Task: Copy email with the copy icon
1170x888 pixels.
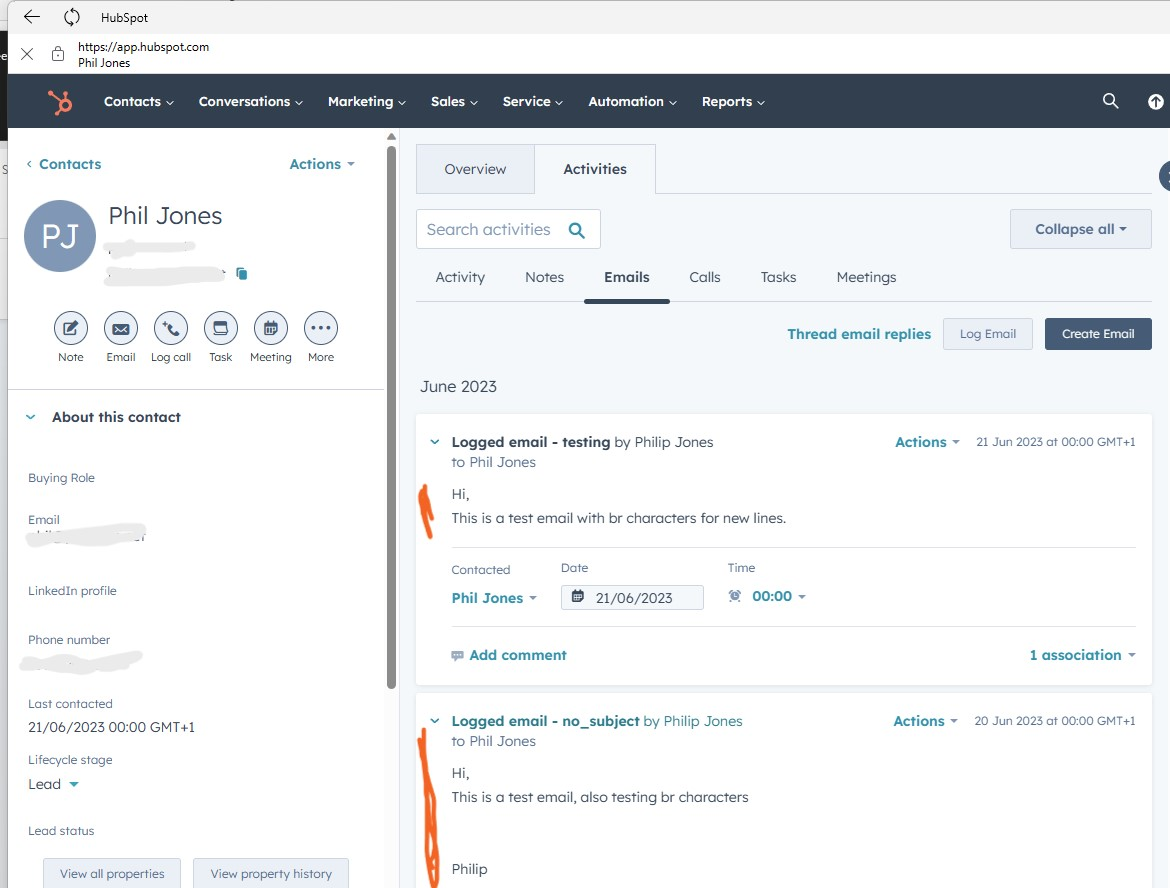Action: click(x=242, y=273)
